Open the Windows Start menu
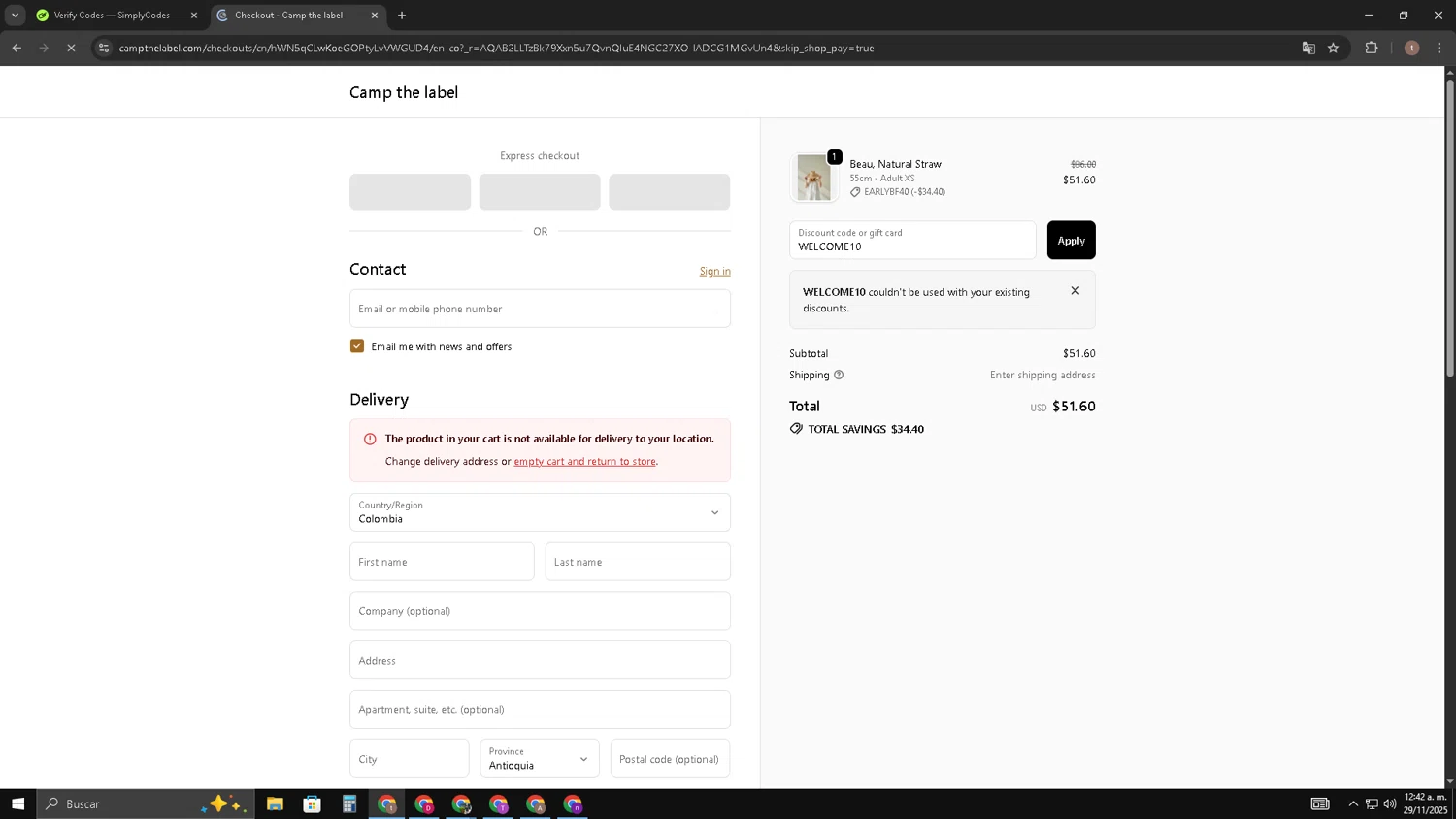This screenshot has height=819, width=1456. (17, 803)
